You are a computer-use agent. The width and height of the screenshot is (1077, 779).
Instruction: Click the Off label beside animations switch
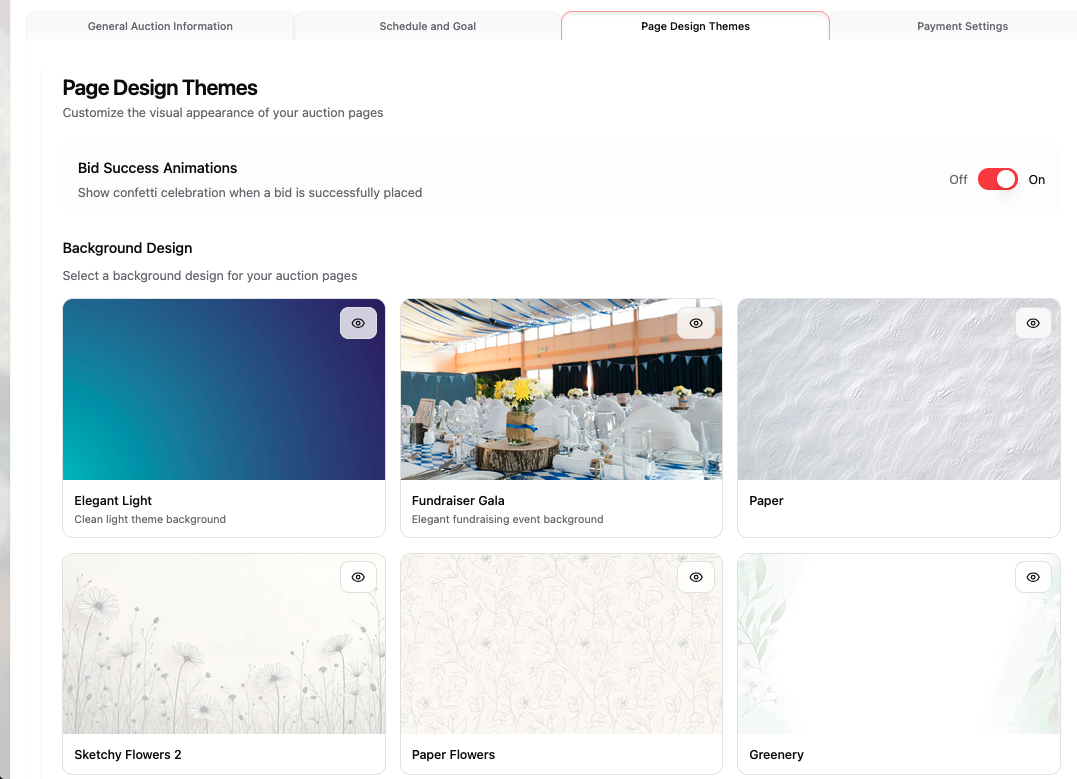(x=958, y=180)
